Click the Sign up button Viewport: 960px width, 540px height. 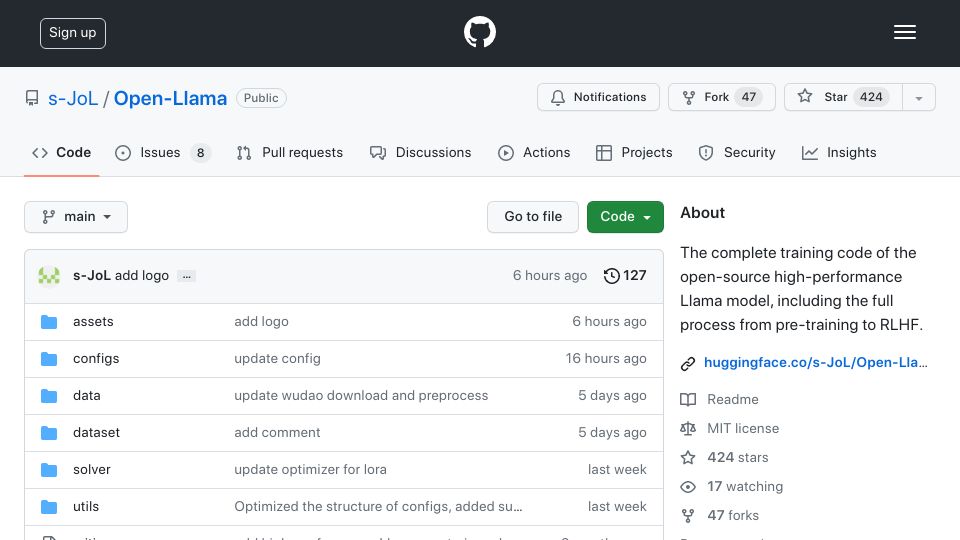(x=73, y=33)
